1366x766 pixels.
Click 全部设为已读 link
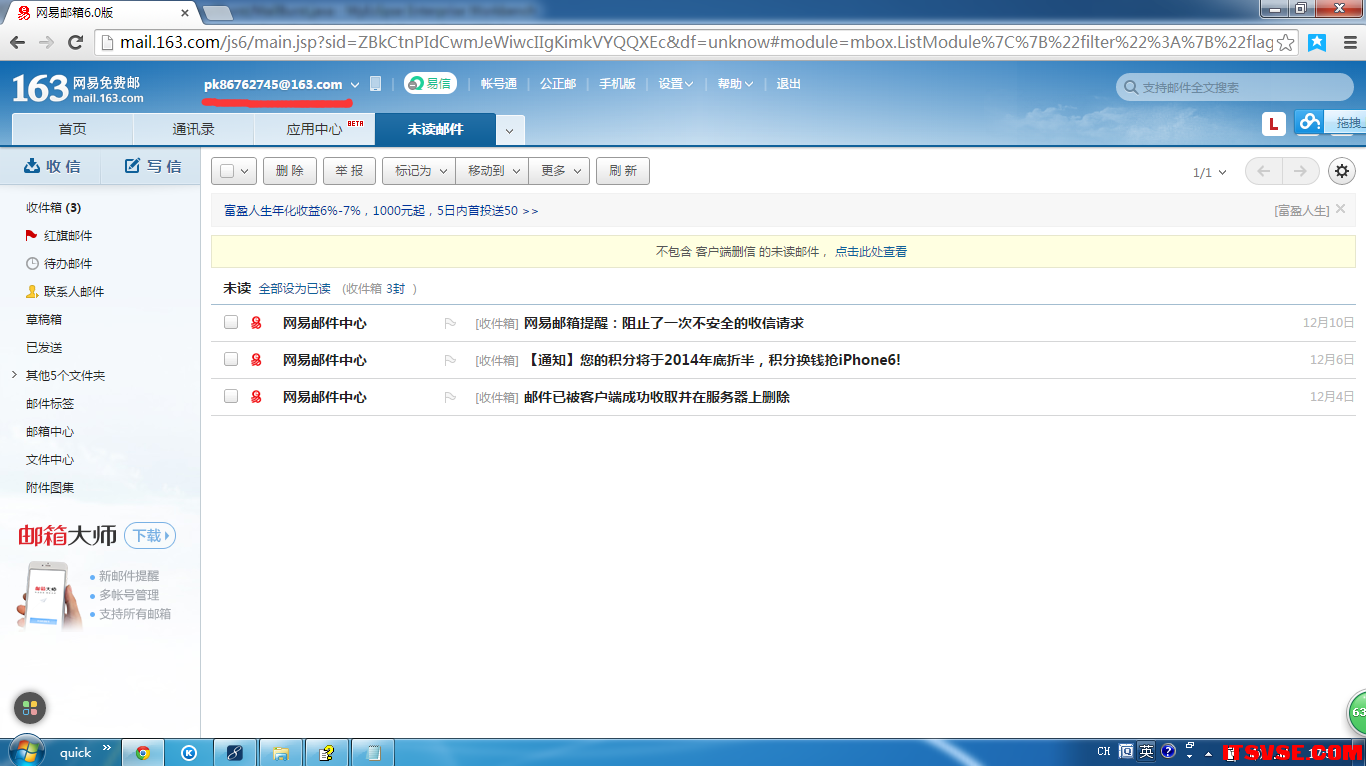(x=294, y=288)
